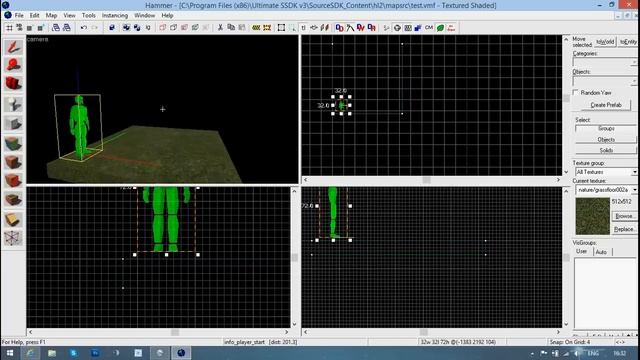Select the Apply Overlays tool
This screenshot has width=640, height=360.
click(13, 200)
